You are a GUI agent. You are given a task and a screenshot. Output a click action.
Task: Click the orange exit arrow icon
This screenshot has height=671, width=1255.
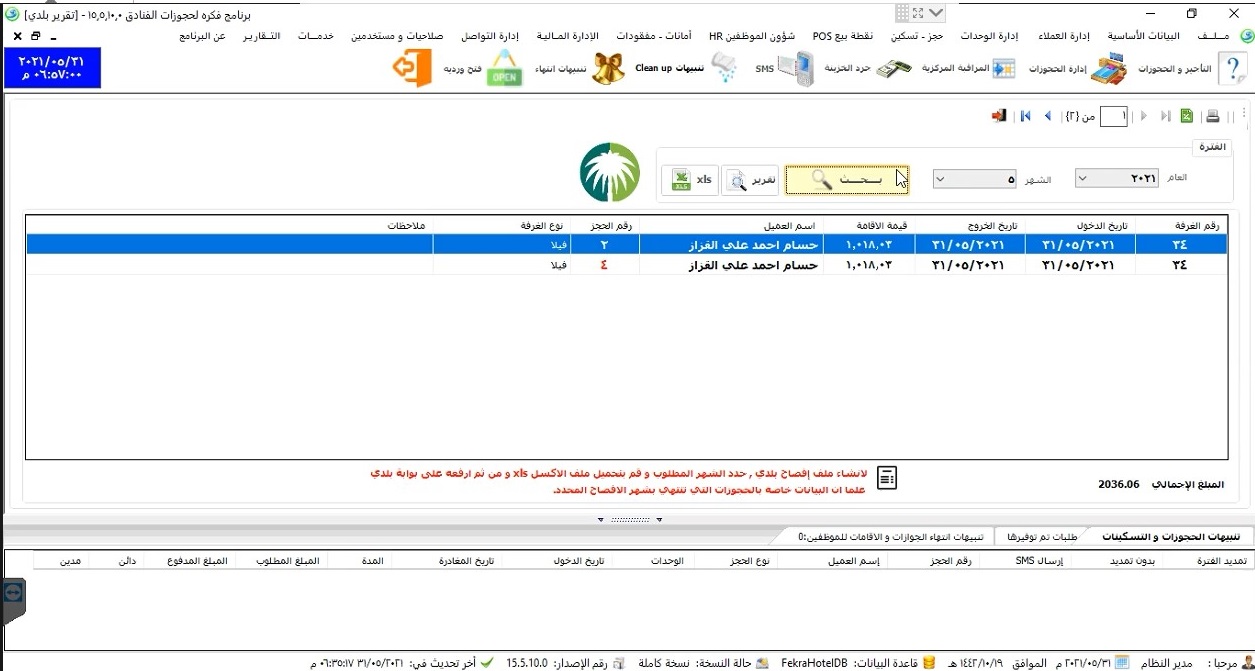click(x=411, y=69)
